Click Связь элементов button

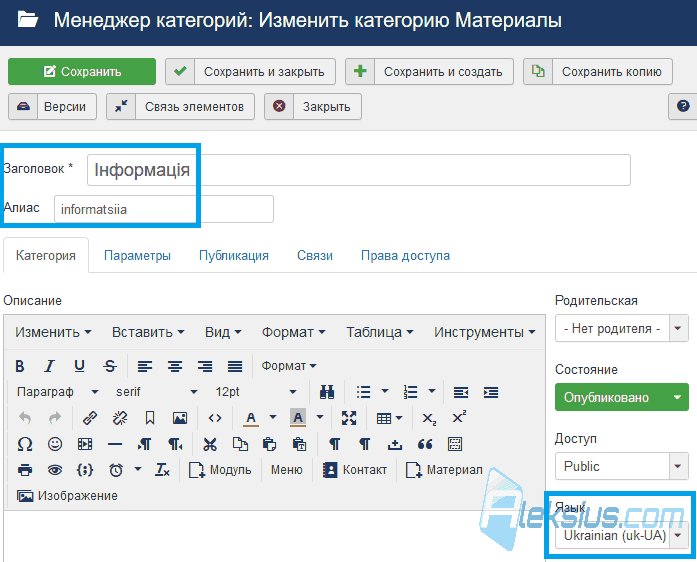180,107
